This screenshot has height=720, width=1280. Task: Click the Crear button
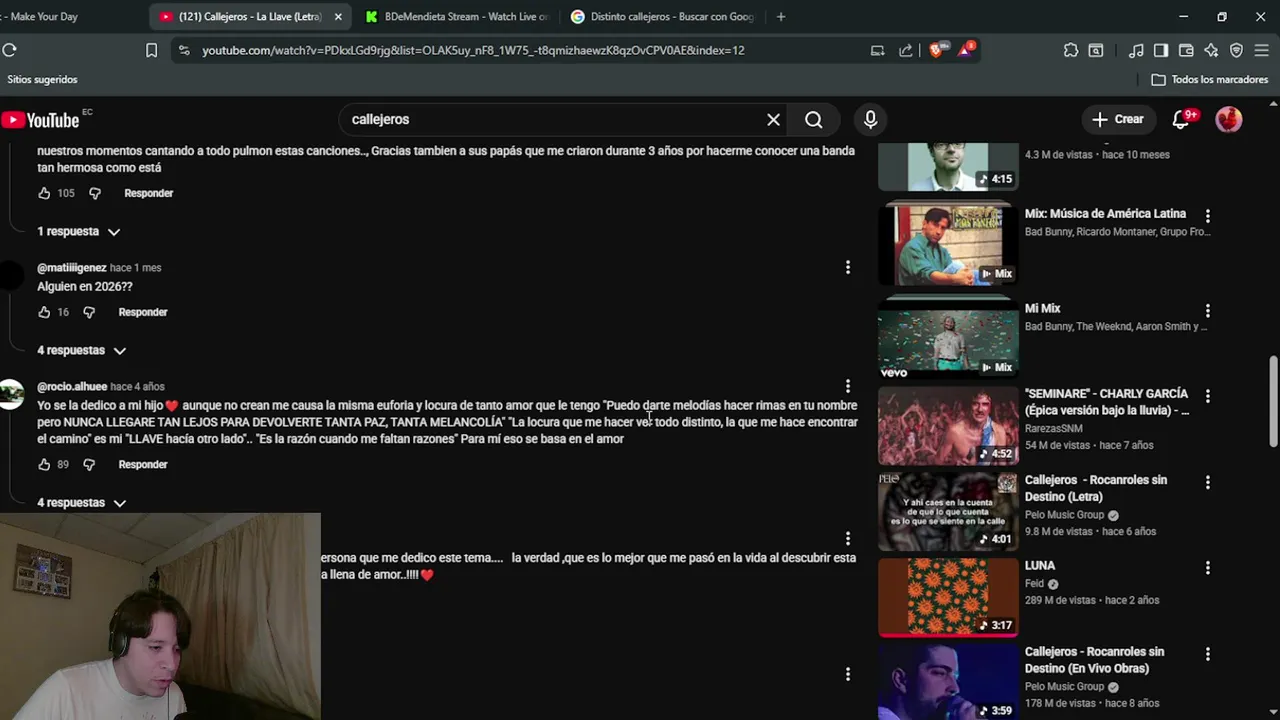tap(1118, 120)
